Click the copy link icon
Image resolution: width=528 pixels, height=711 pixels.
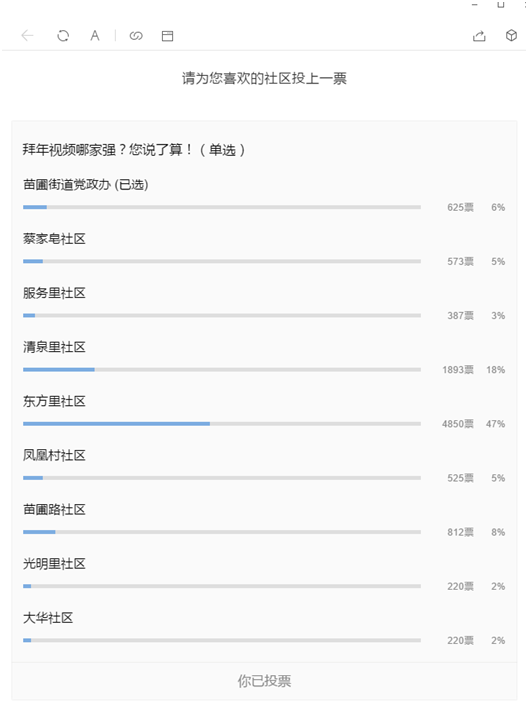tap(136, 36)
